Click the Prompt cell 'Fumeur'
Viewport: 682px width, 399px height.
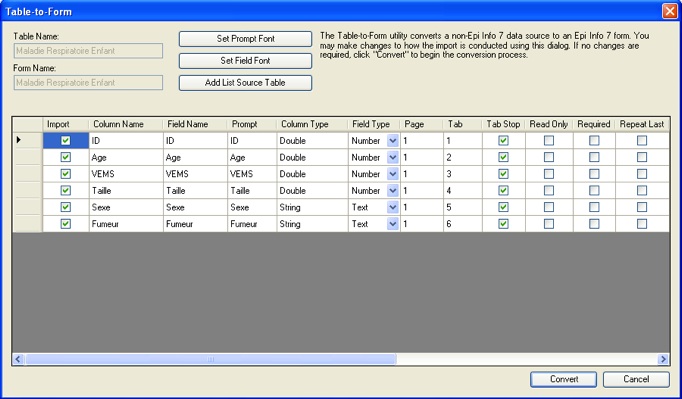[x=252, y=224]
